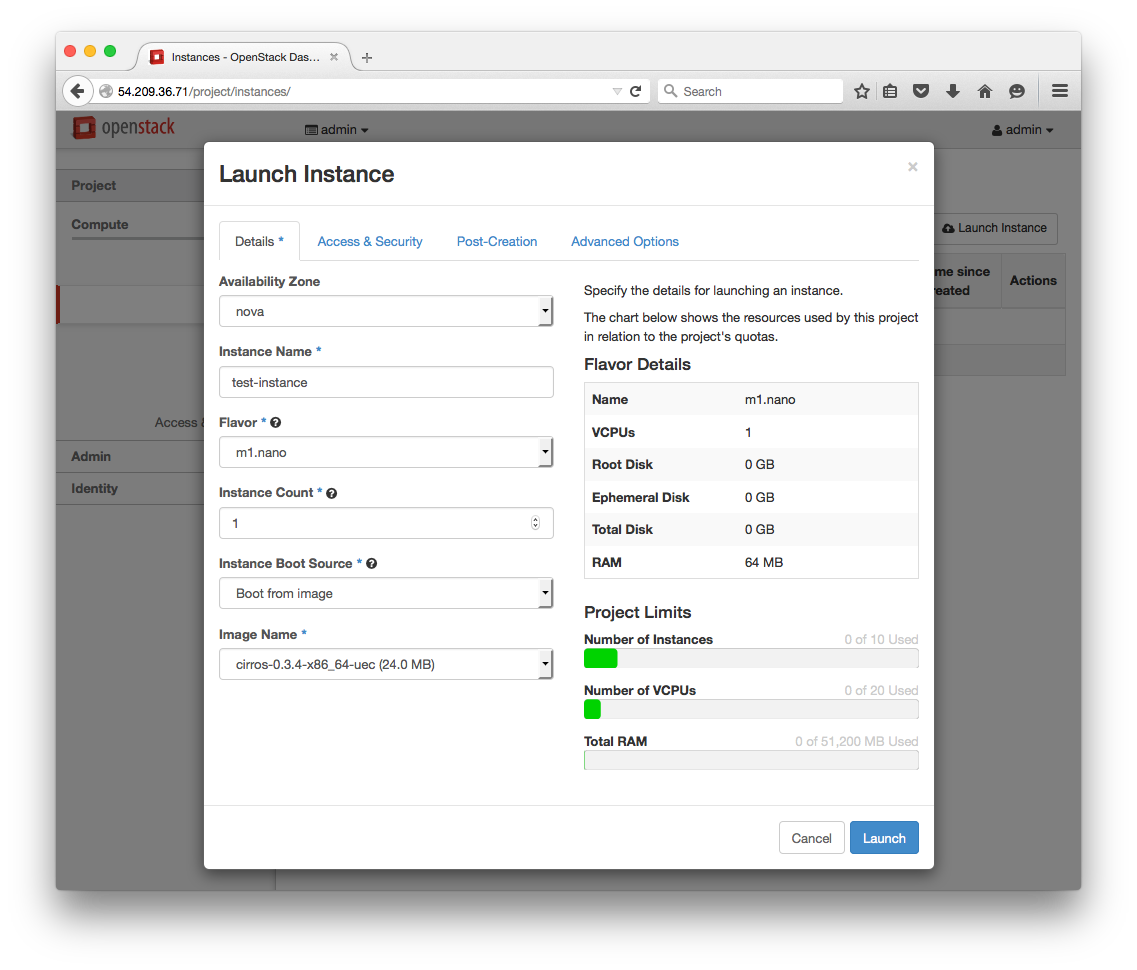Switch to Access & Security tab
Image resolution: width=1137 pixels, height=970 pixels.
[370, 242]
